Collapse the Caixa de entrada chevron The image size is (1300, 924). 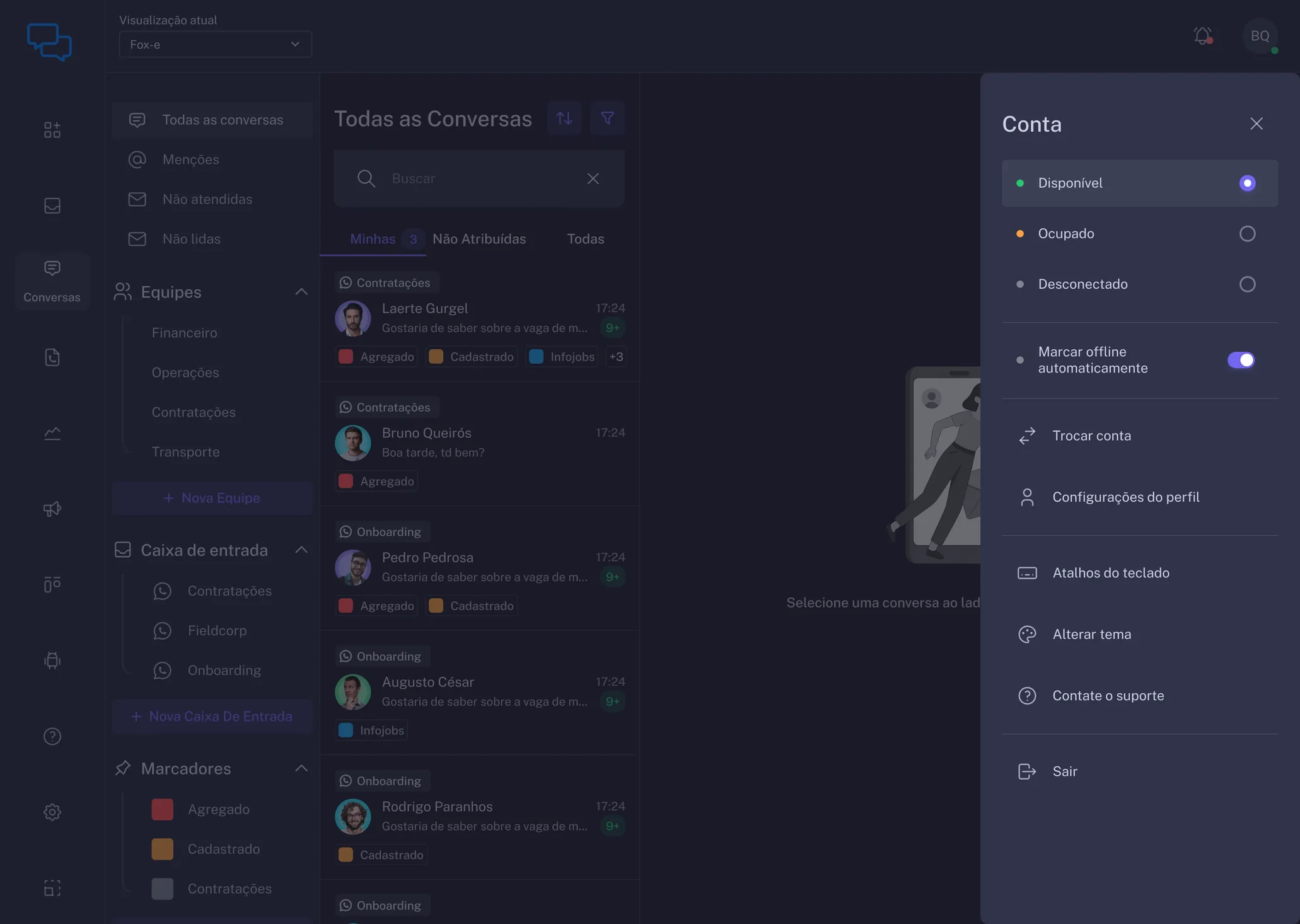[x=301, y=550]
